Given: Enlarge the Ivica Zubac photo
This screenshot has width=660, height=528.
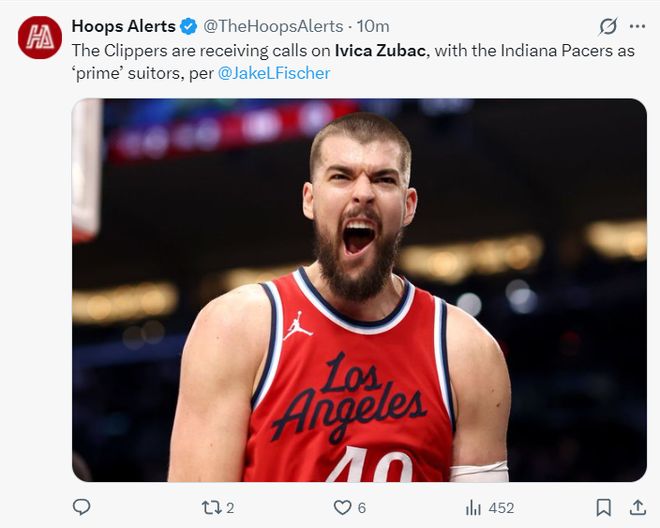Looking at the screenshot, I should click(x=359, y=290).
